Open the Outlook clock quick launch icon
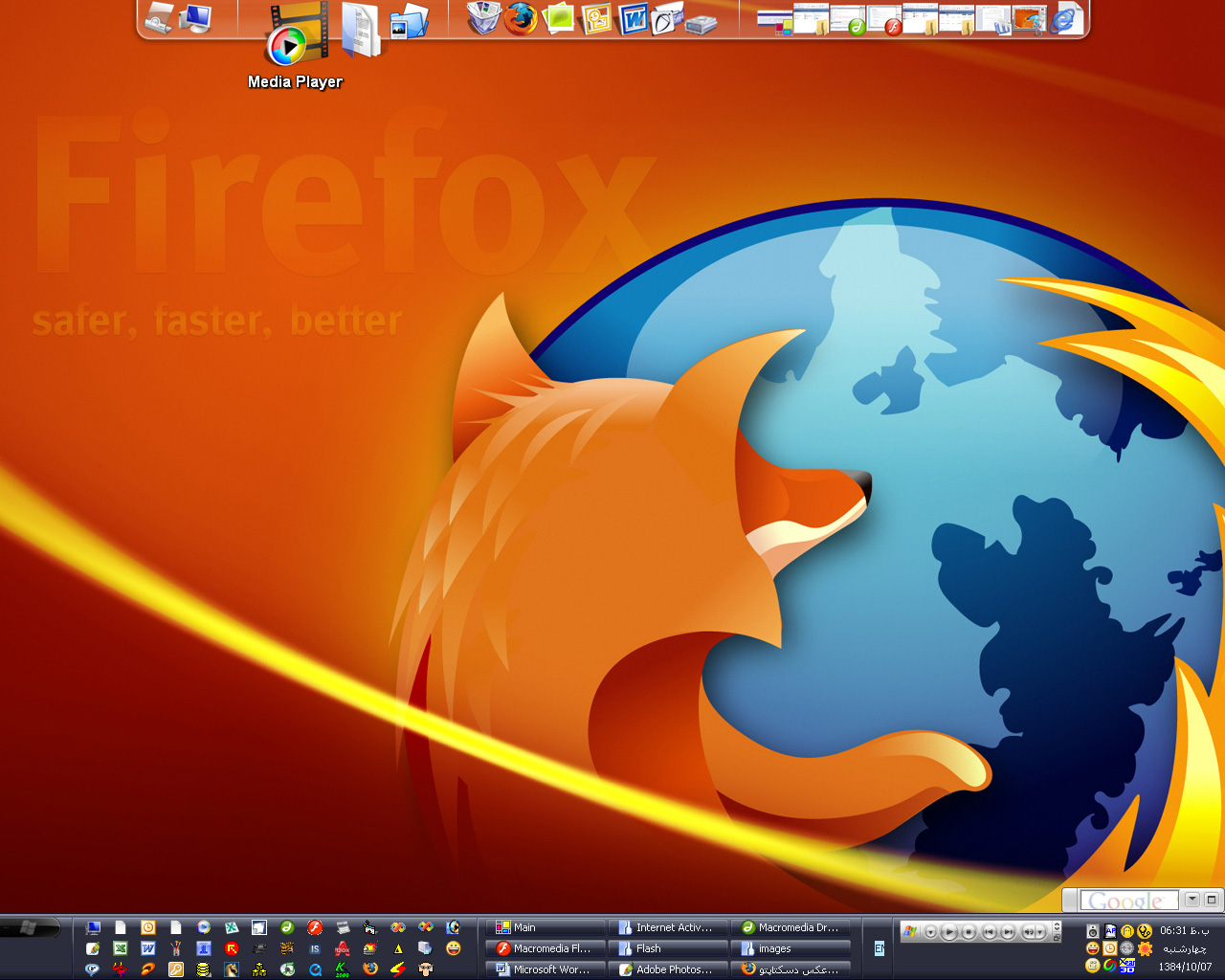The width and height of the screenshot is (1225, 980). point(147,927)
